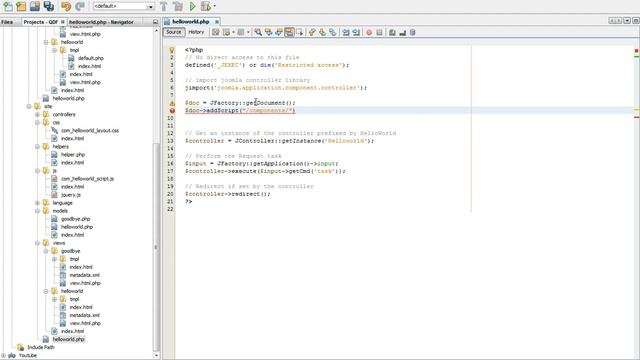Expand the language folder
This screenshot has height=360, width=640.
[x=38, y=203]
